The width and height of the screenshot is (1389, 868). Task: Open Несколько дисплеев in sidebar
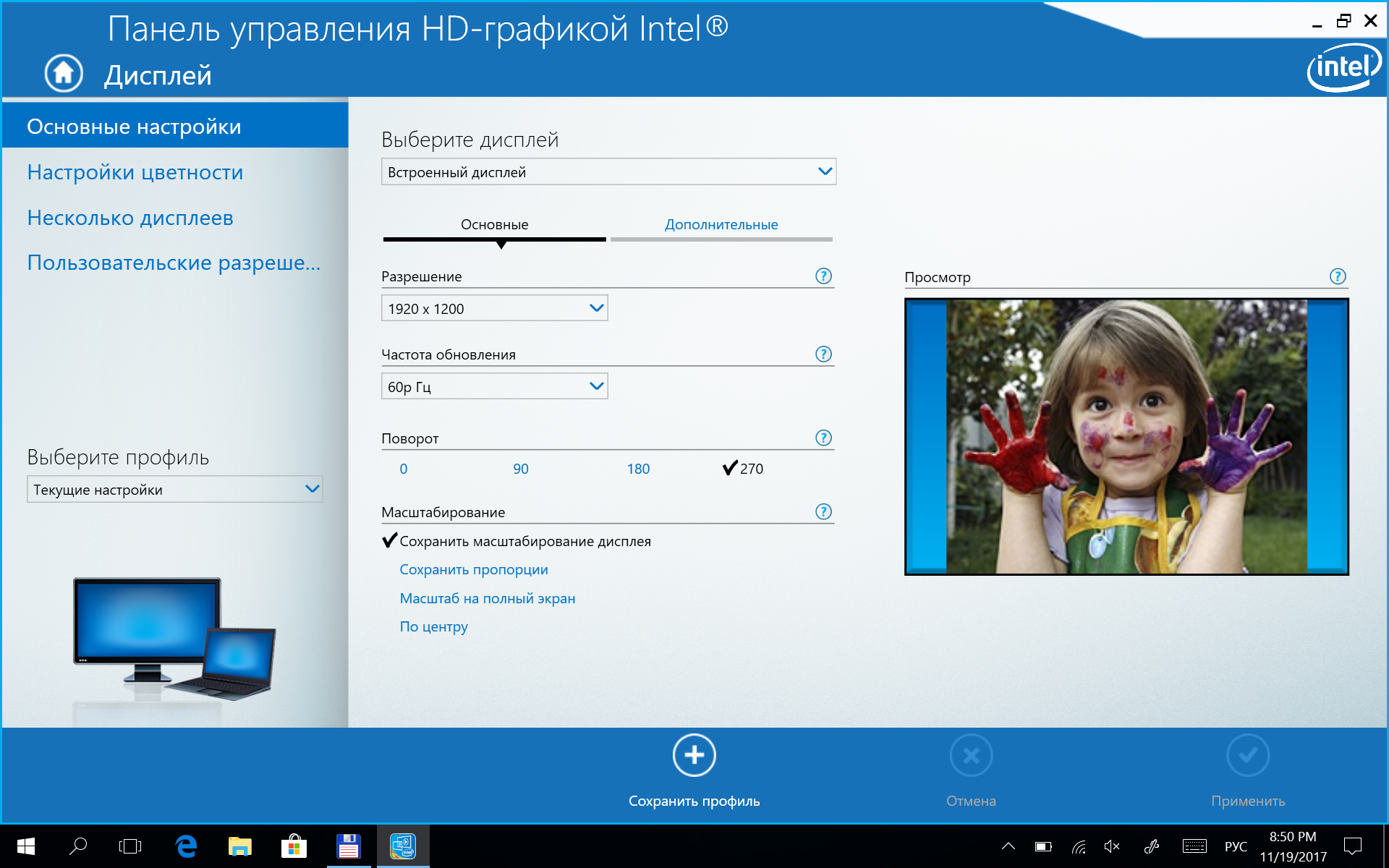pyautogui.click(x=130, y=218)
